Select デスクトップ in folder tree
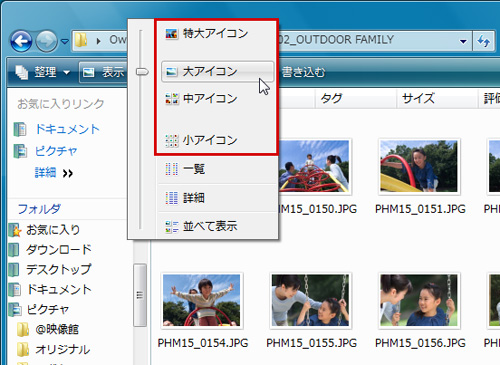 [59, 269]
